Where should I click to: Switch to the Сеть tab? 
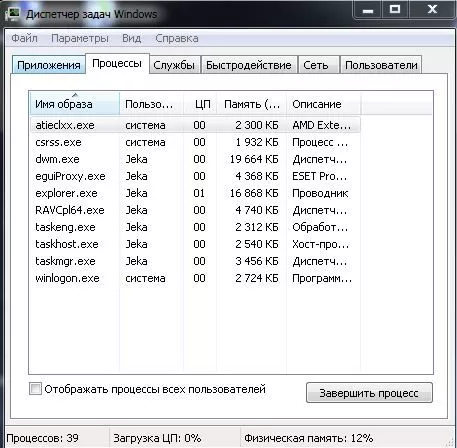pyautogui.click(x=316, y=65)
